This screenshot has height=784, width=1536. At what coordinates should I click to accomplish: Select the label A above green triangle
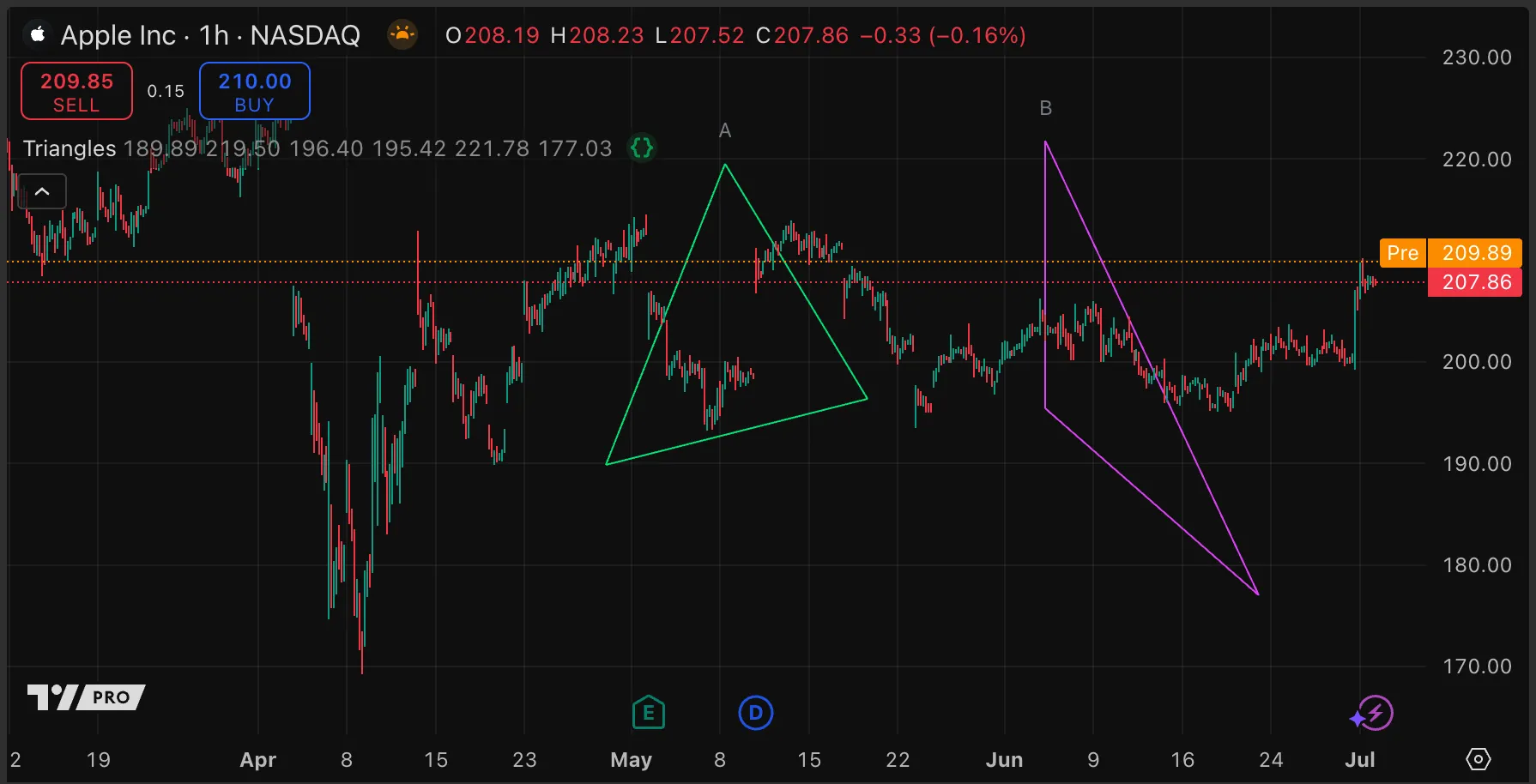pyautogui.click(x=725, y=130)
